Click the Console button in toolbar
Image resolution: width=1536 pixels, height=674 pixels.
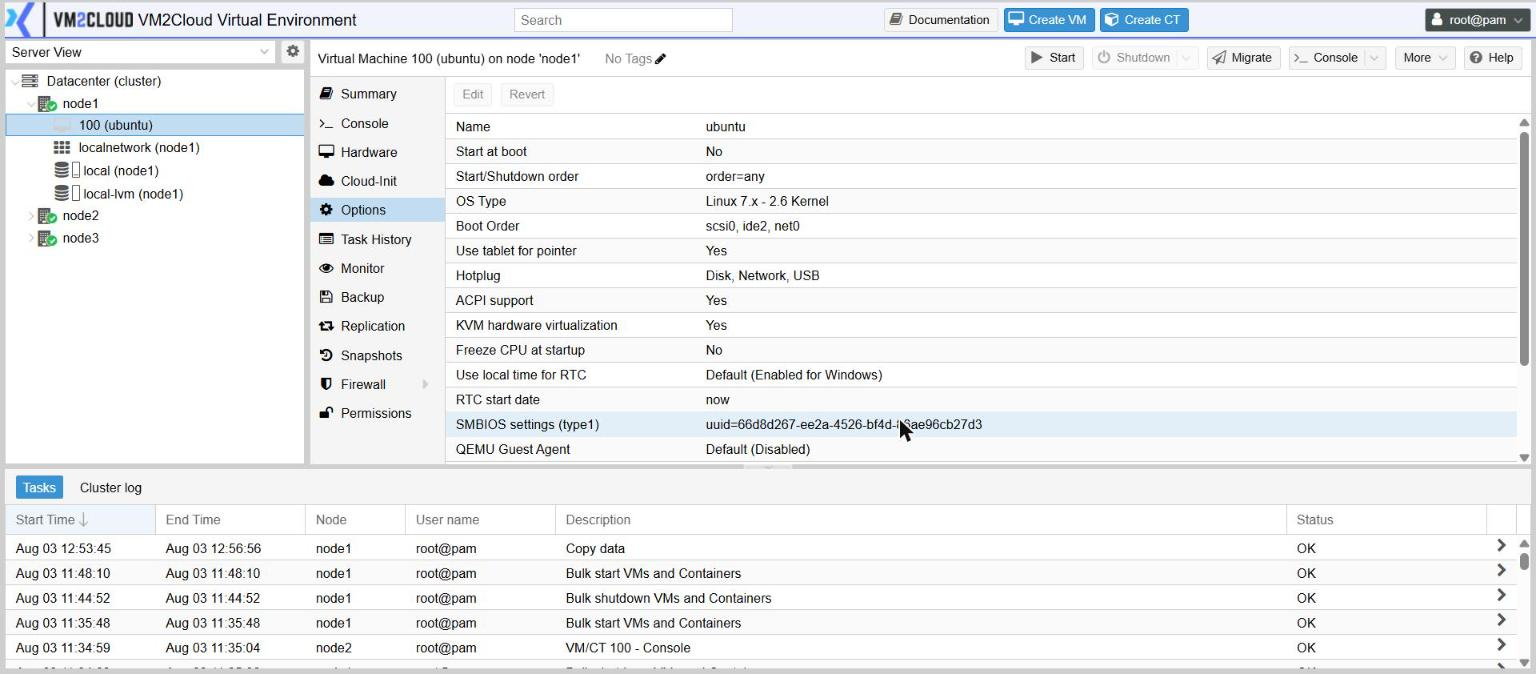(x=1326, y=58)
